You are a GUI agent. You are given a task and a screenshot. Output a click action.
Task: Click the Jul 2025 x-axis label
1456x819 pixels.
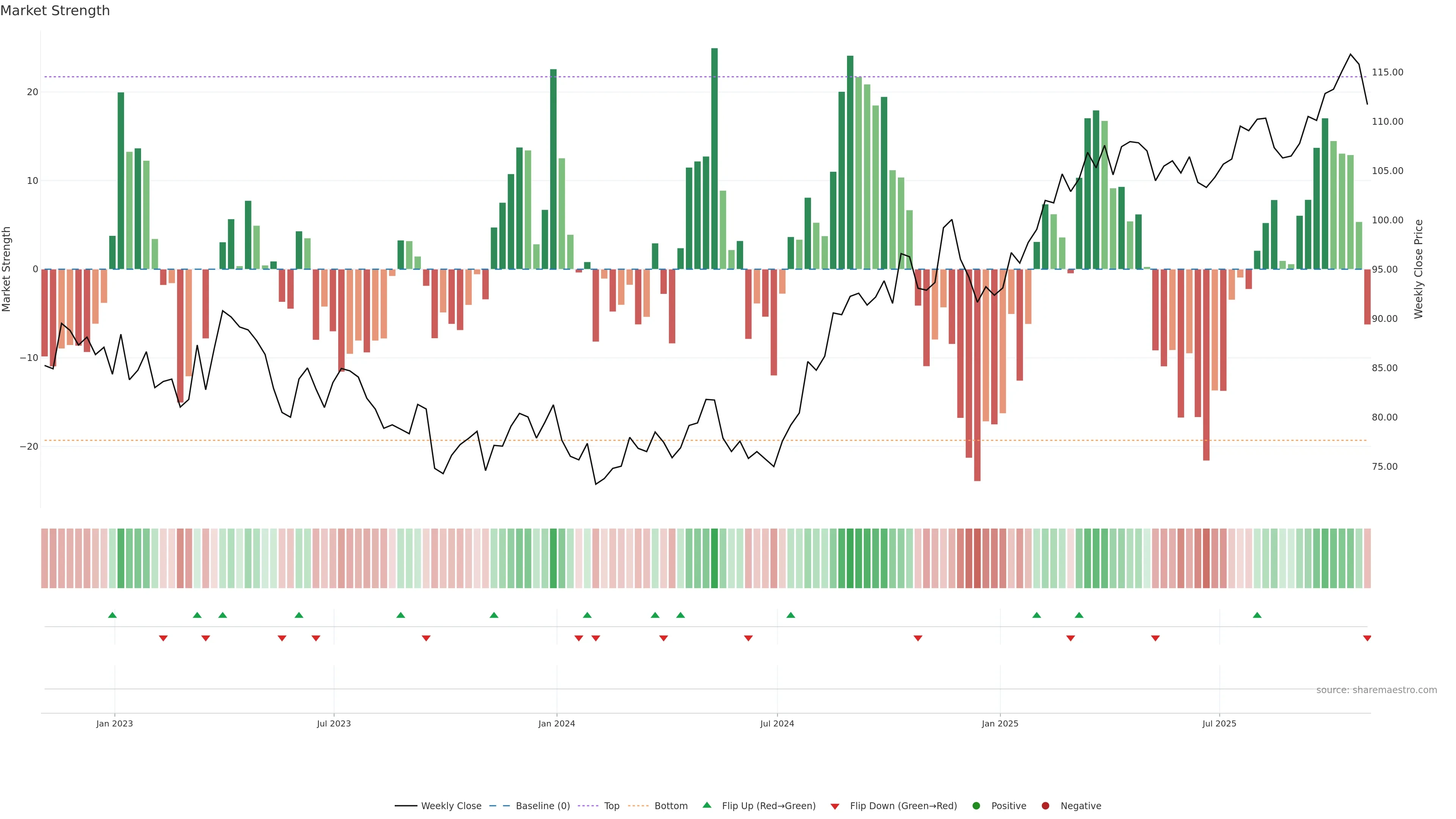1219,723
